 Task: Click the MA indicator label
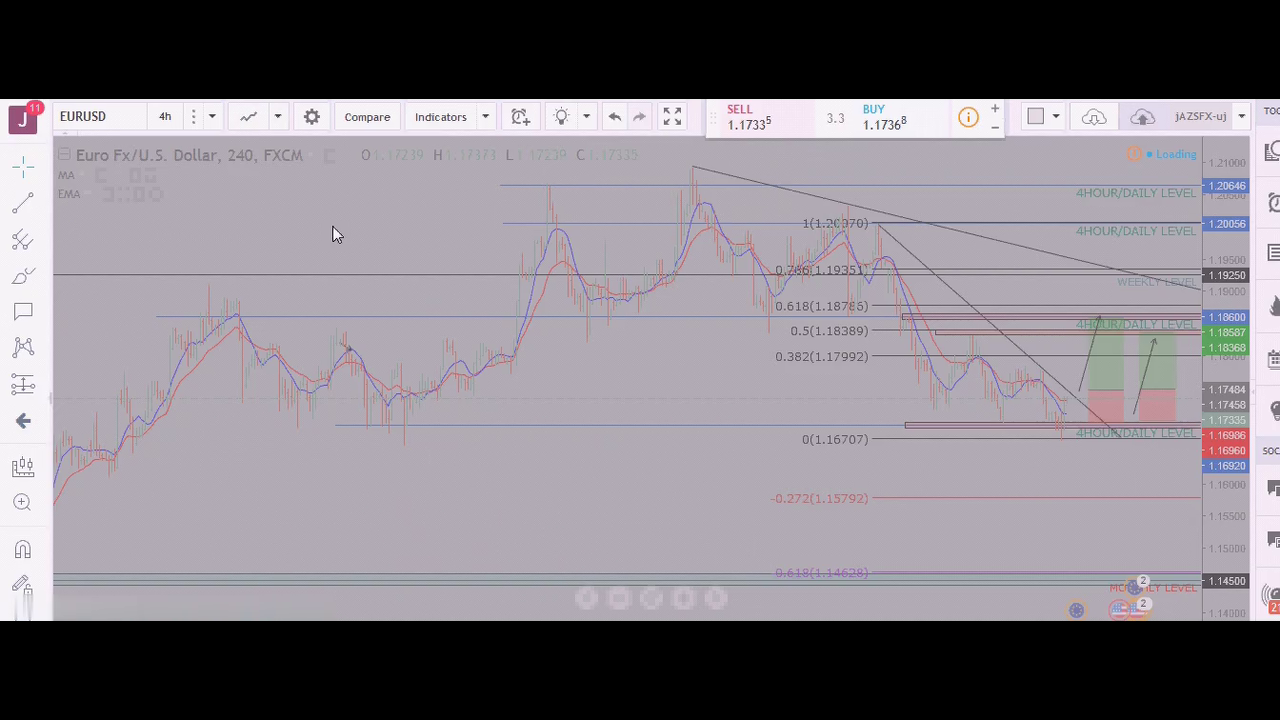click(66, 175)
